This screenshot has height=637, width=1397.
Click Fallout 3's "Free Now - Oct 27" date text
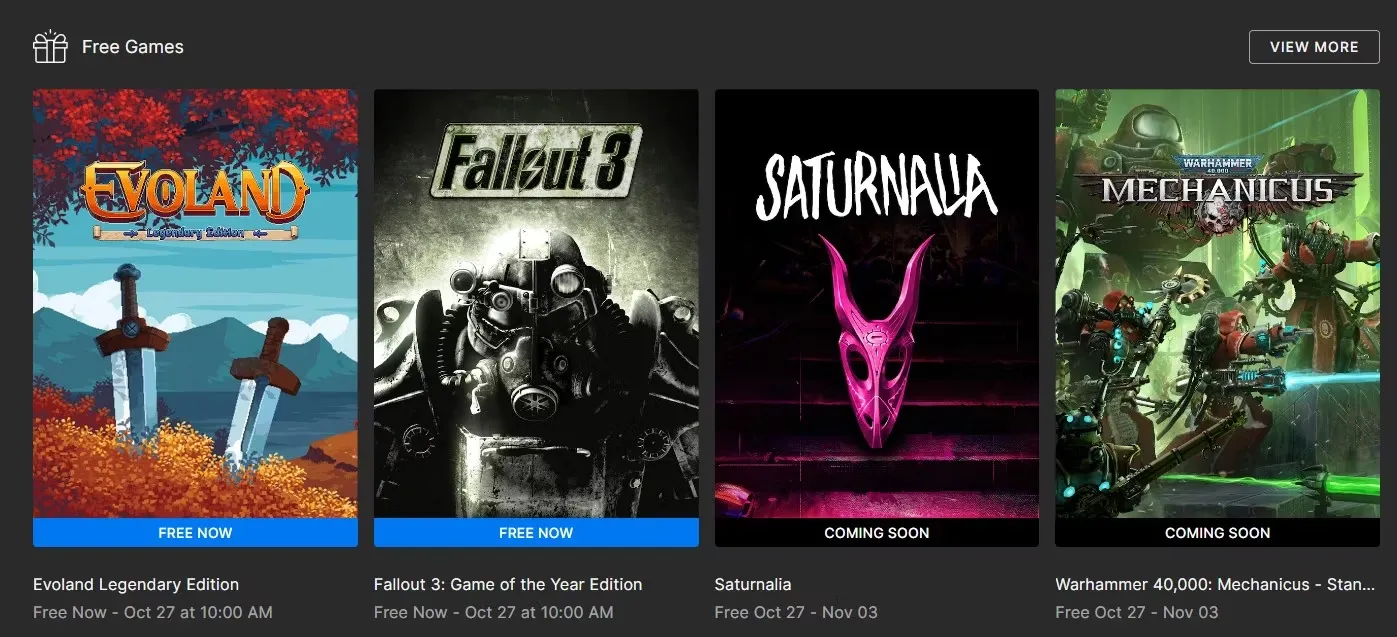point(494,612)
